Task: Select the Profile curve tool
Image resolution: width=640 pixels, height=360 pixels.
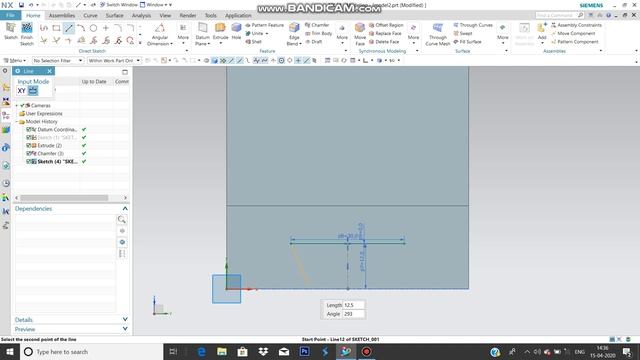Action: click(44, 28)
